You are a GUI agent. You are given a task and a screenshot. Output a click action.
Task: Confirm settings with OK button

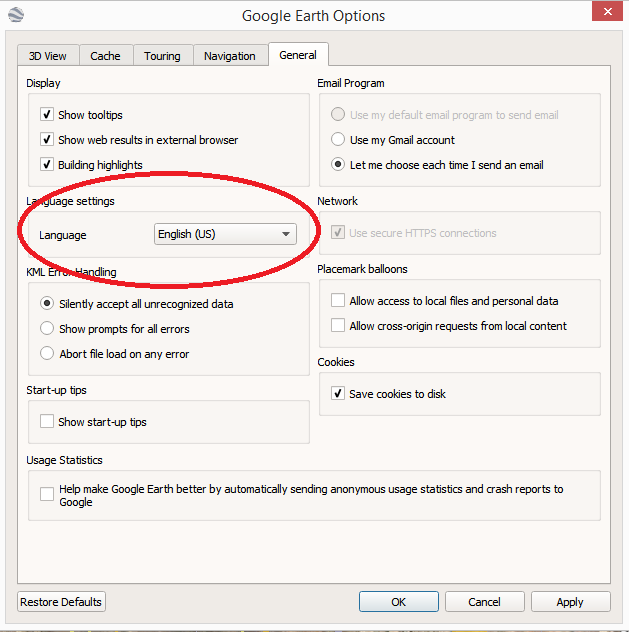[x=399, y=602]
